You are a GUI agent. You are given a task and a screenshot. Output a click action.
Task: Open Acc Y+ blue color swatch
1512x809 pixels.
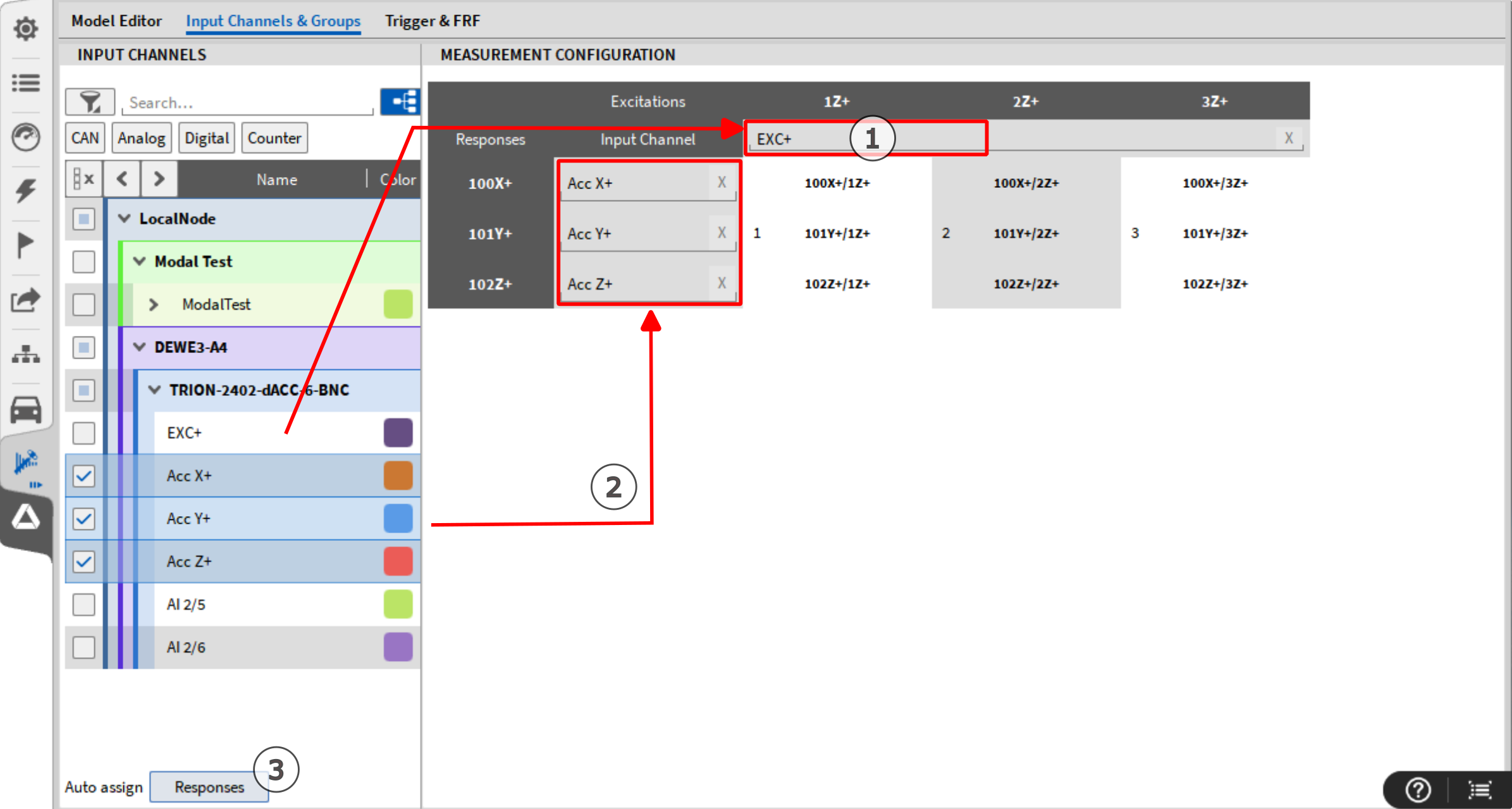398,519
